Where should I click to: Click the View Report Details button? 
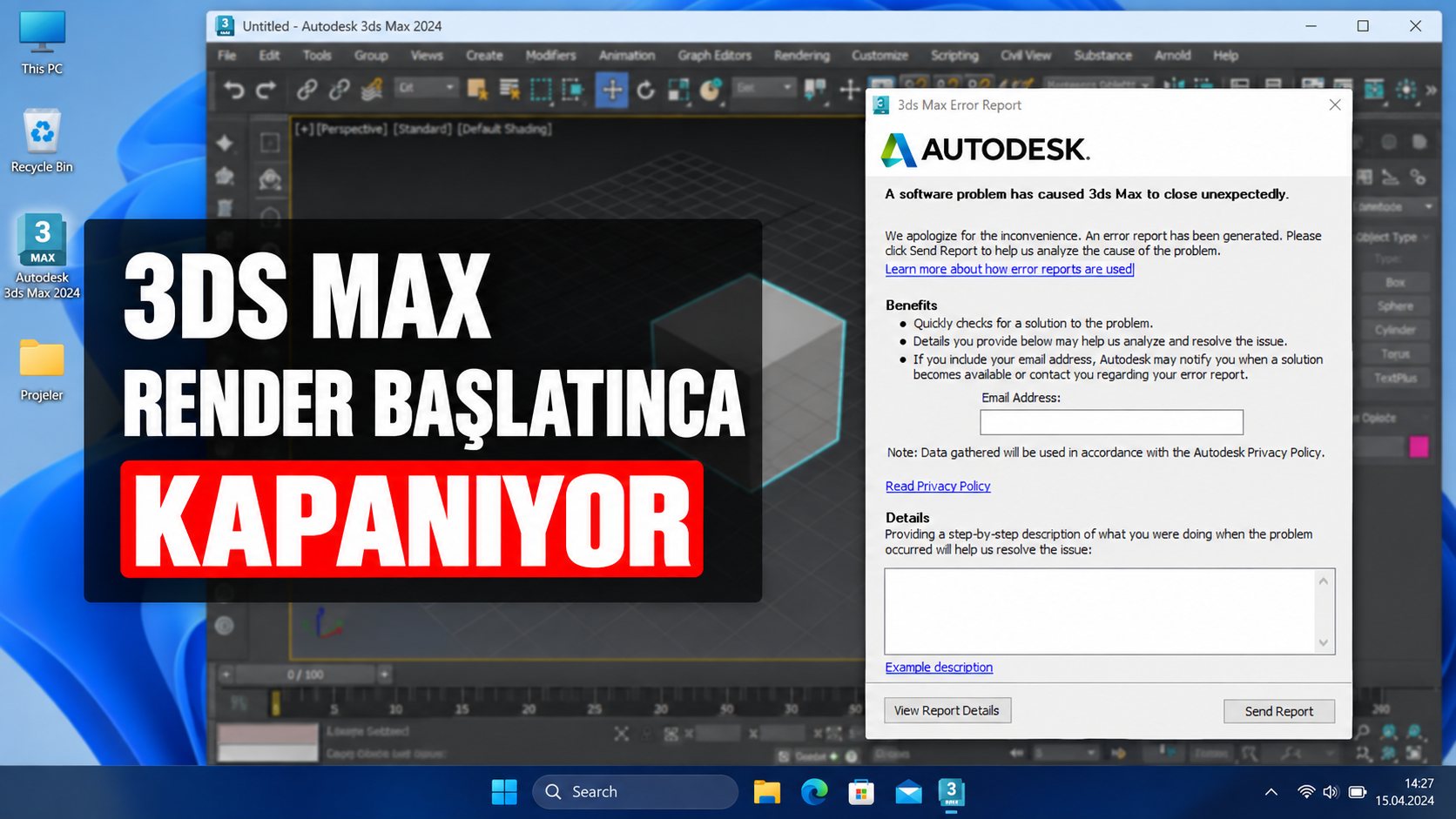tap(947, 710)
